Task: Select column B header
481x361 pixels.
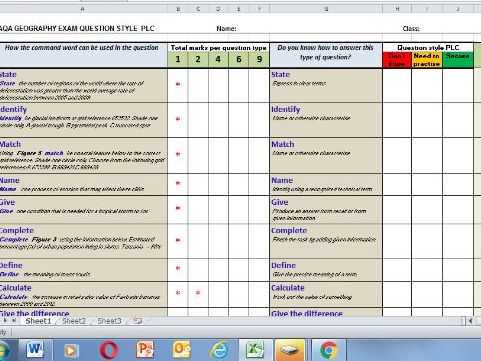Action: 178,9
